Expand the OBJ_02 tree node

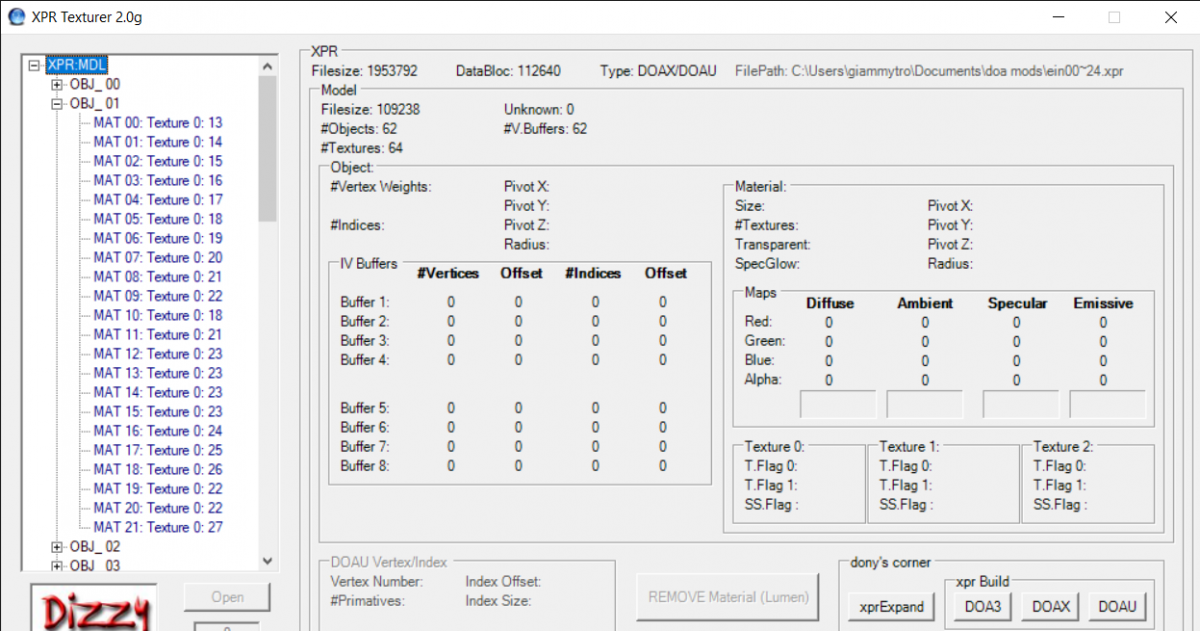coord(57,547)
